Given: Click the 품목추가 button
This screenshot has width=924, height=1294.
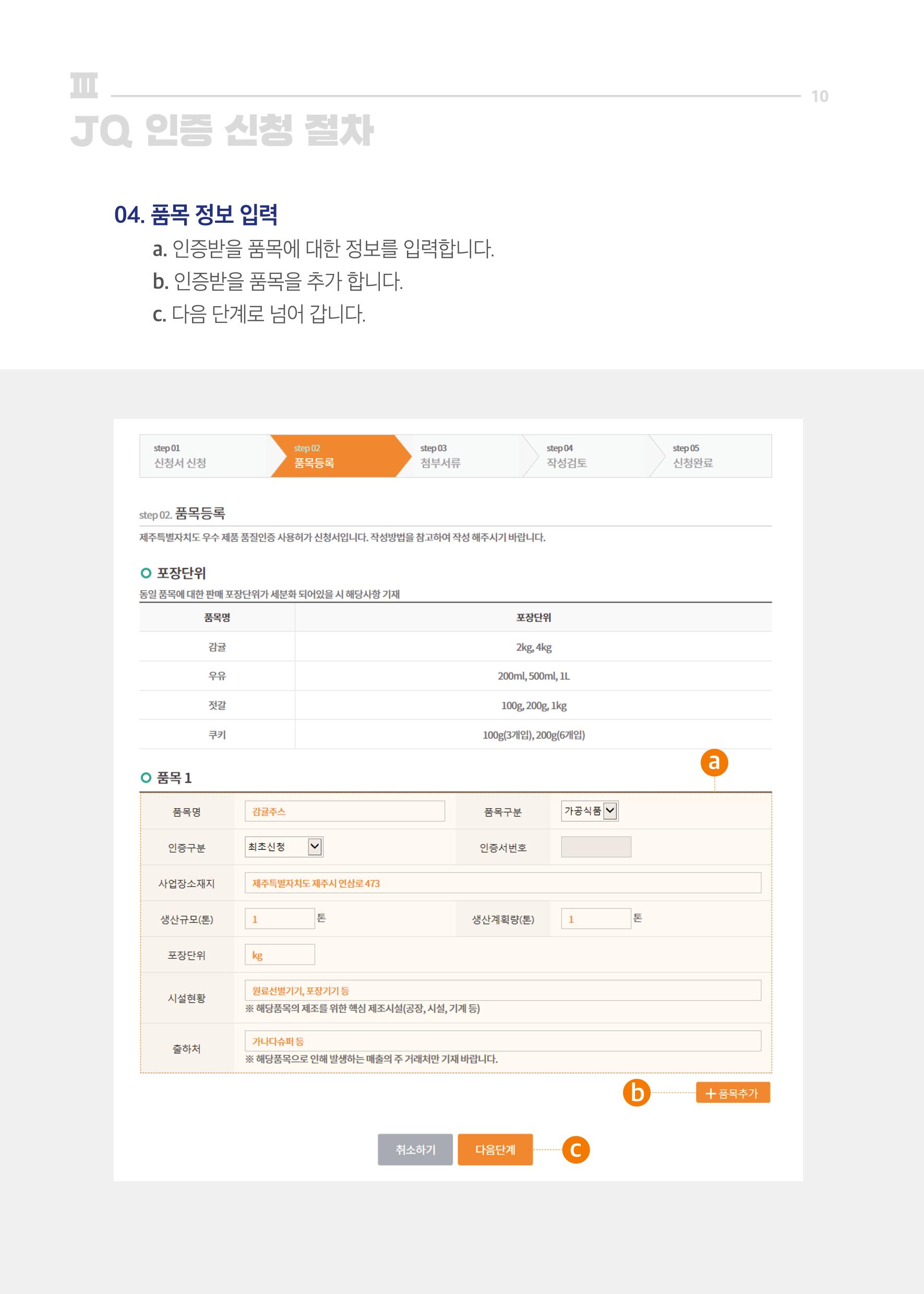Looking at the screenshot, I should coord(733,1093).
